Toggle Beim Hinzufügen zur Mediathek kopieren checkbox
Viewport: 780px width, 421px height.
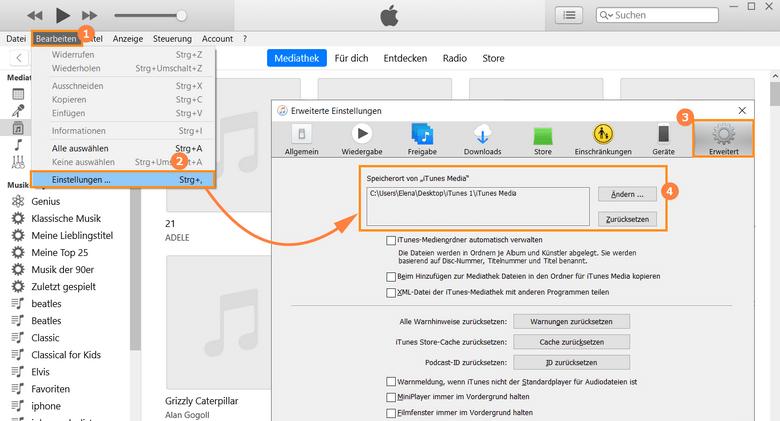click(391, 277)
